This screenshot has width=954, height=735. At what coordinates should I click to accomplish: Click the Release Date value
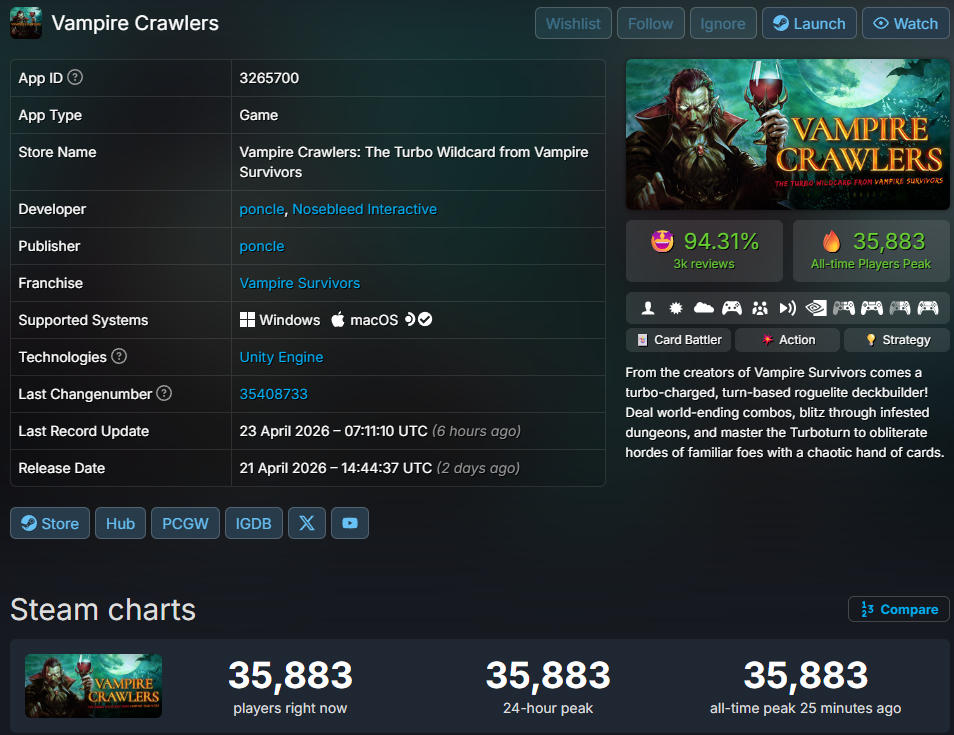click(x=379, y=468)
